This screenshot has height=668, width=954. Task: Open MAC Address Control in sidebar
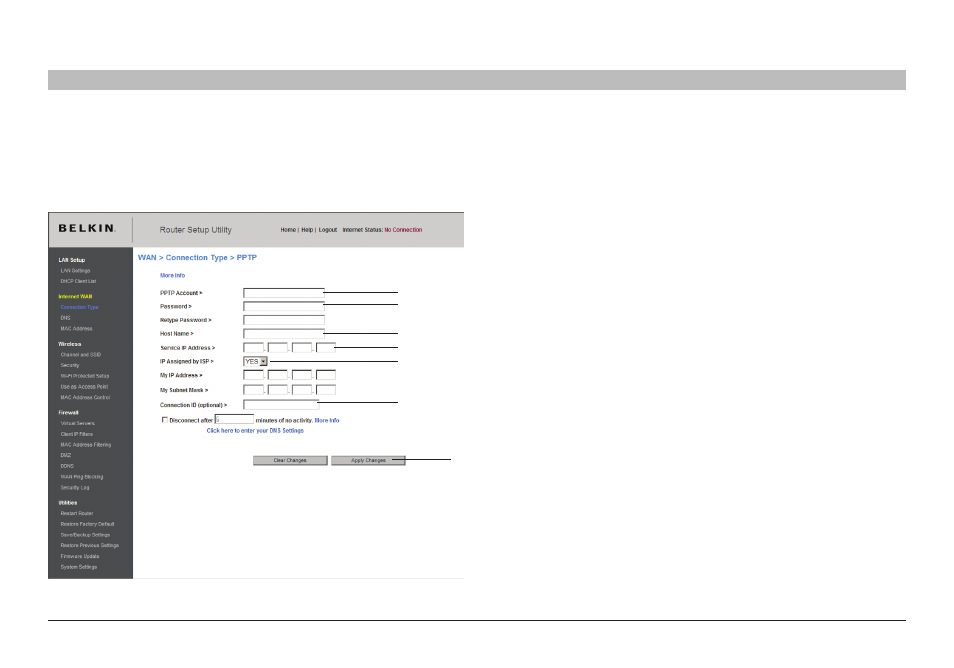click(85, 397)
